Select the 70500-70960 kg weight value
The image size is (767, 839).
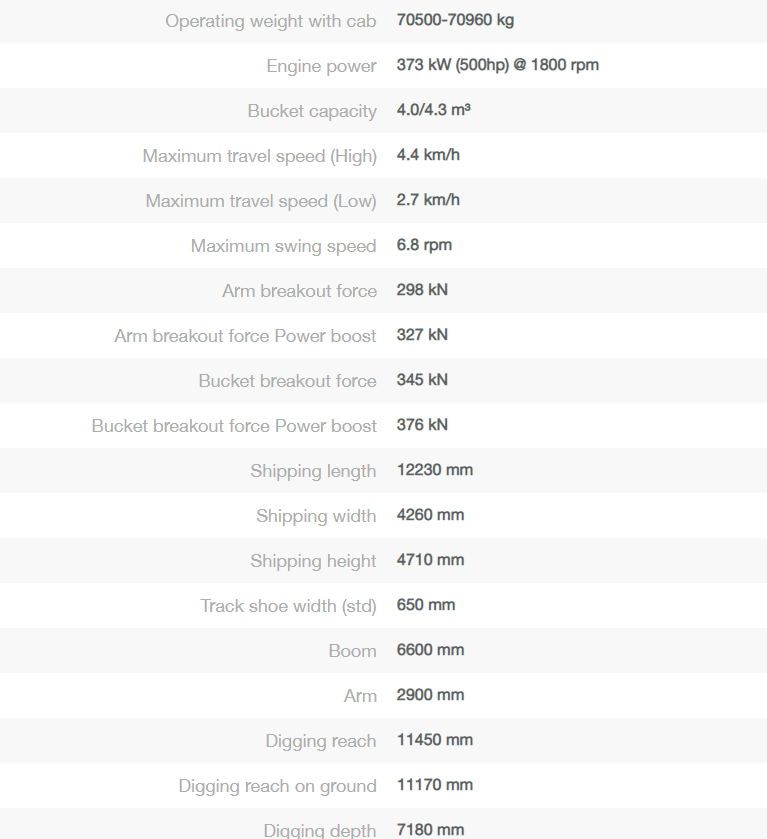(455, 20)
